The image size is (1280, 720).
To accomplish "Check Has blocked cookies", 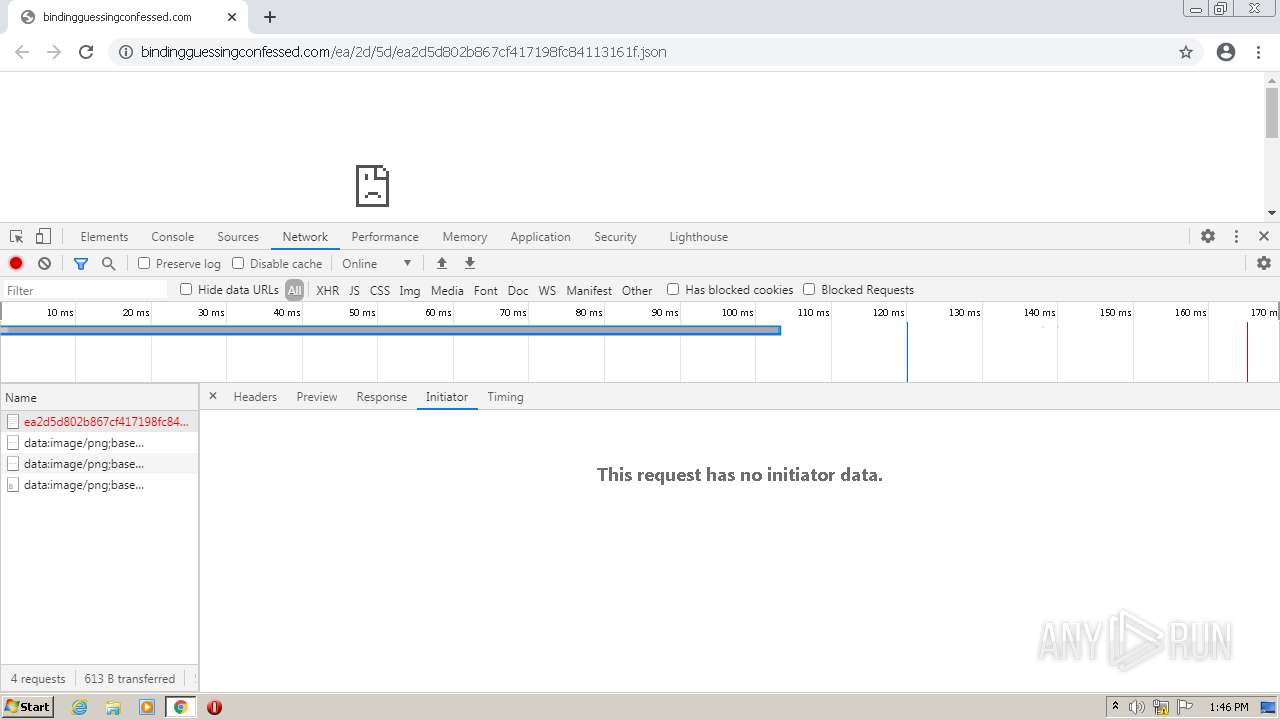I will click(673, 289).
